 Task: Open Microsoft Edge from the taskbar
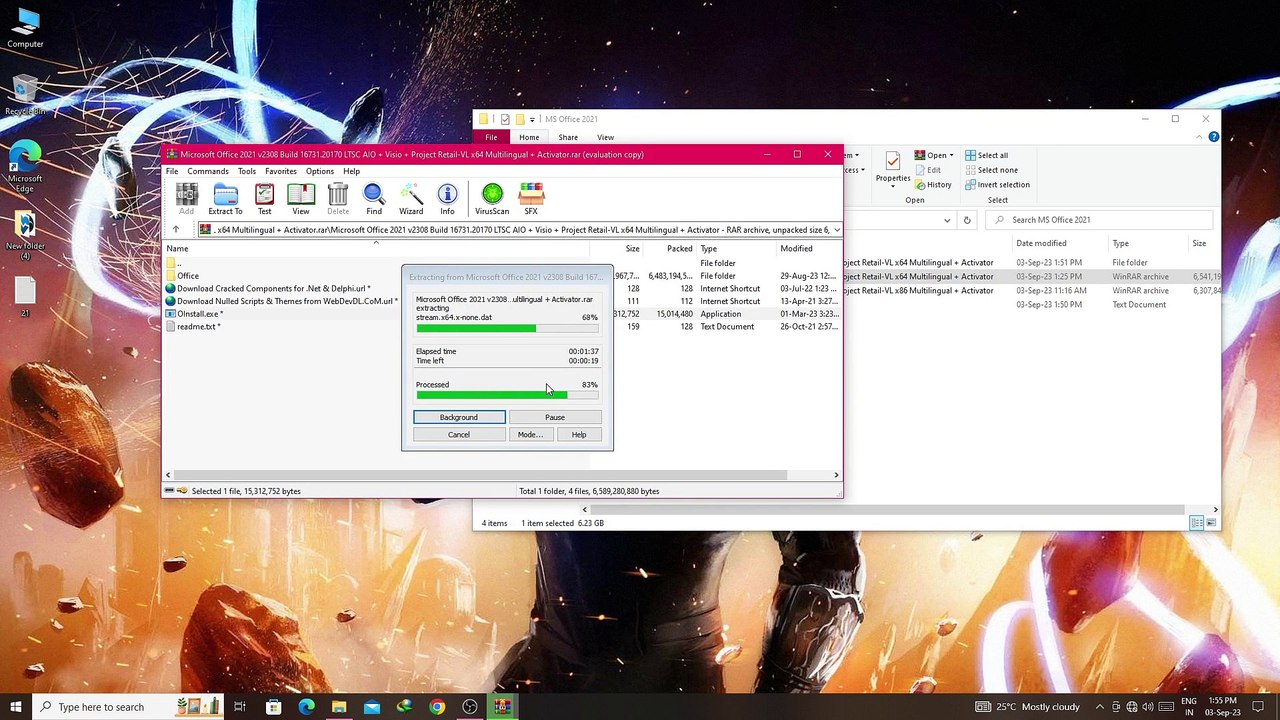[x=306, y=707]
